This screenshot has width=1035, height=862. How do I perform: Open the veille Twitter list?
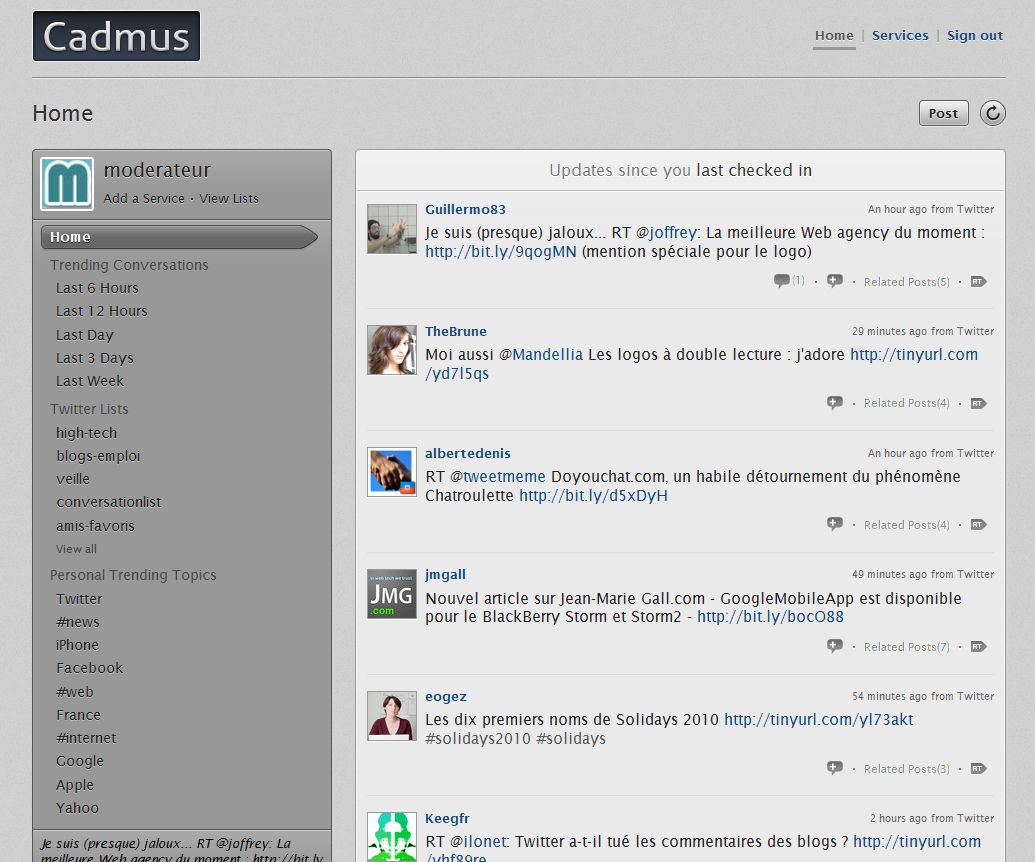click(x=73, y=479)
